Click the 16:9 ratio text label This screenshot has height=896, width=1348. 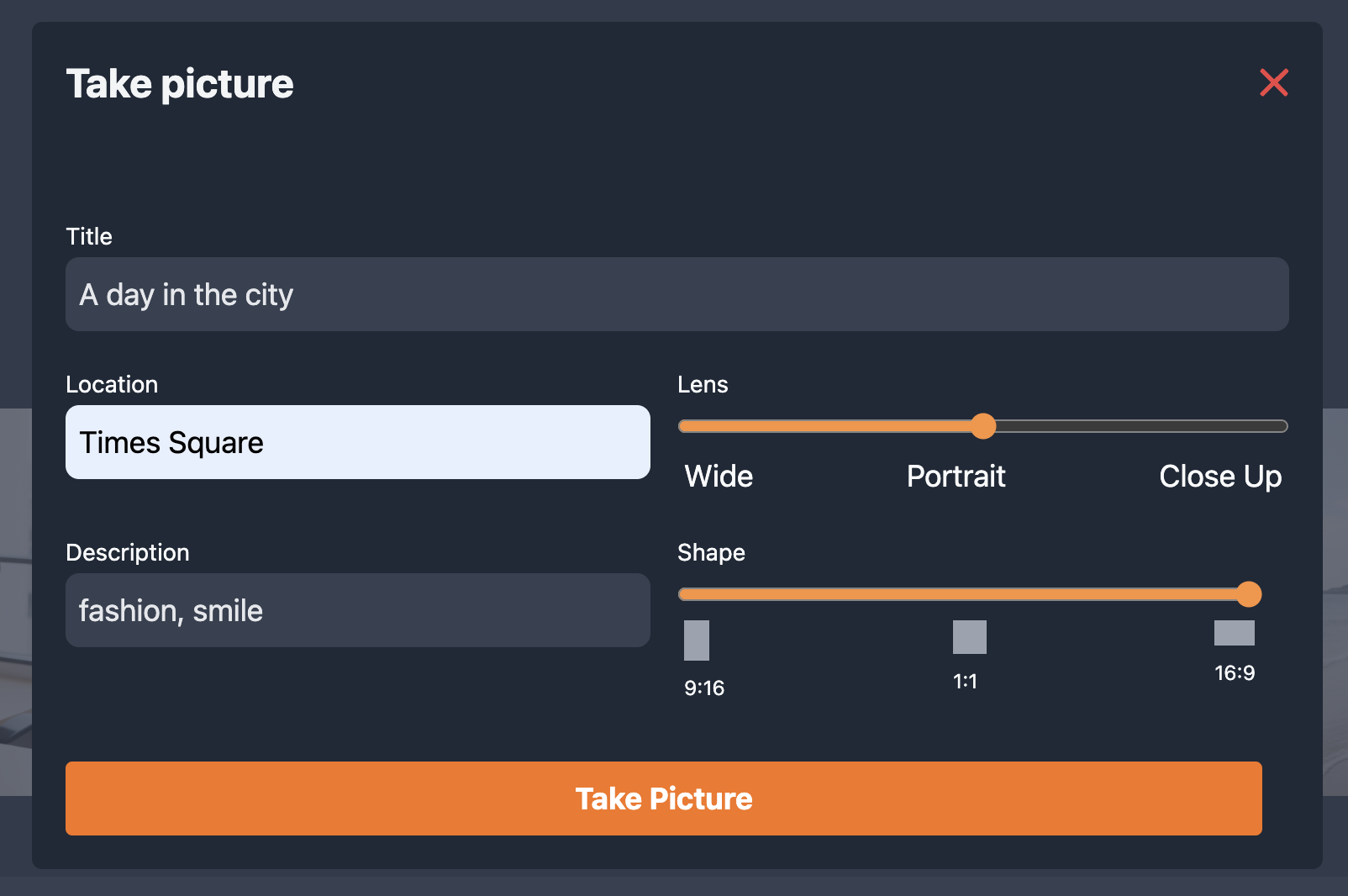(1235, 673)
